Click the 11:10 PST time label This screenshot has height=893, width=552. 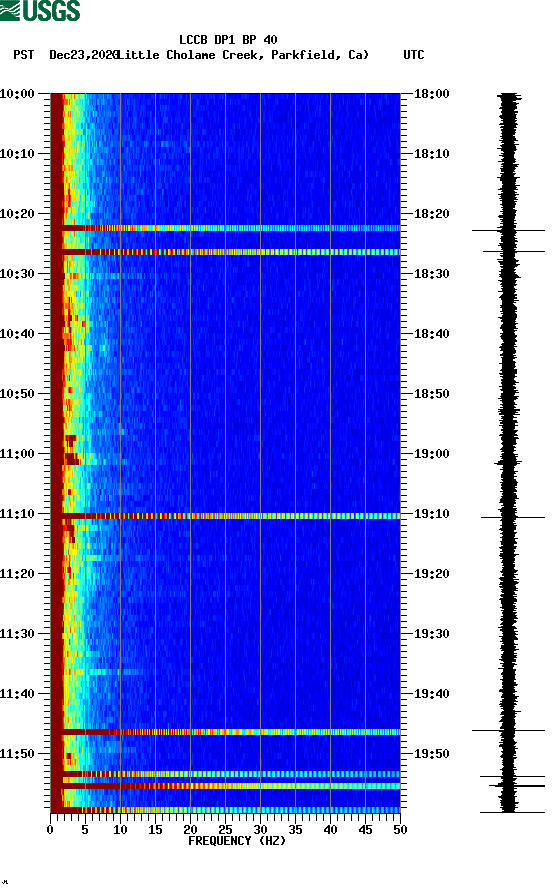17,514
